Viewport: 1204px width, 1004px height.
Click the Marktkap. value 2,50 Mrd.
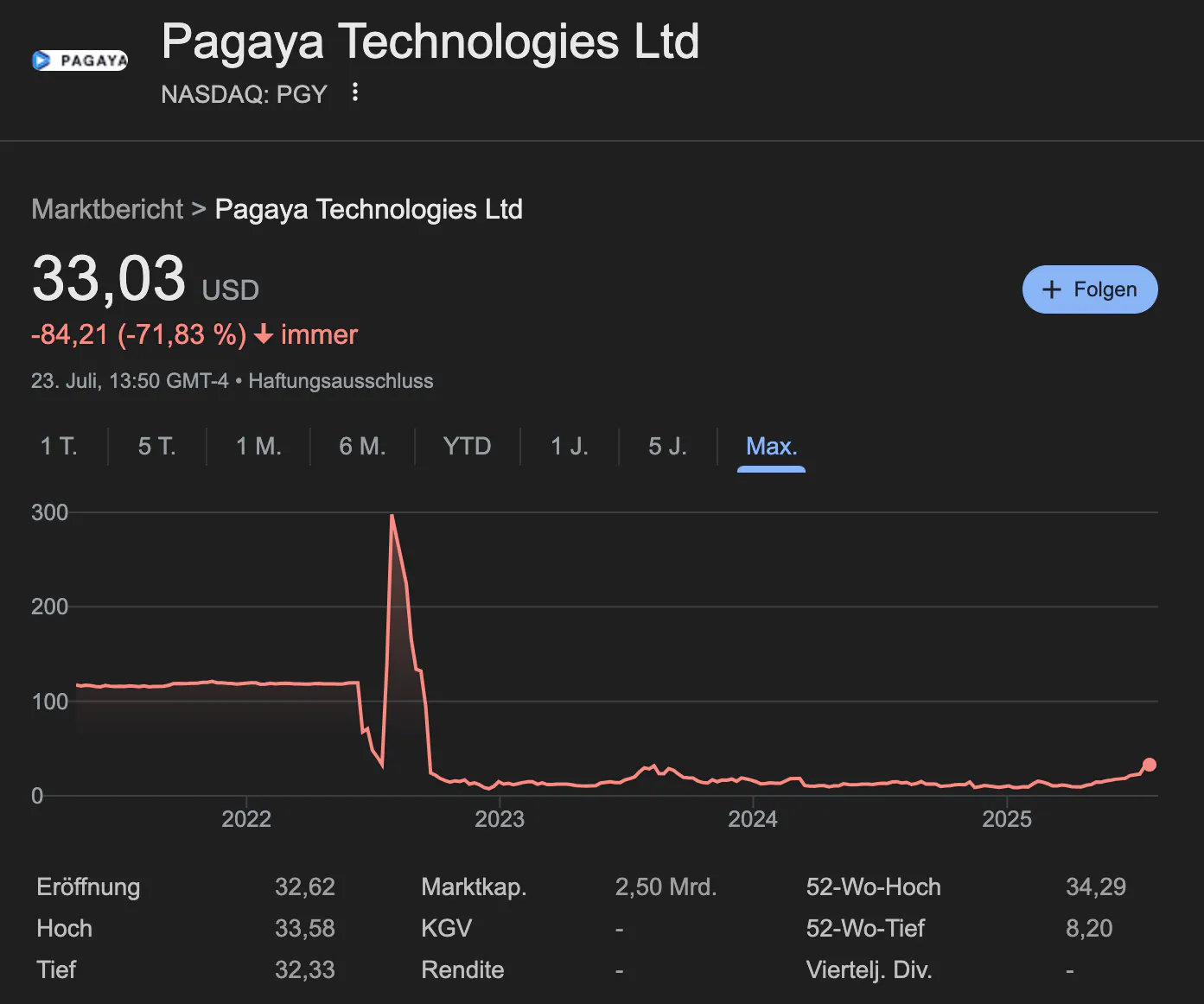(666, 886)
